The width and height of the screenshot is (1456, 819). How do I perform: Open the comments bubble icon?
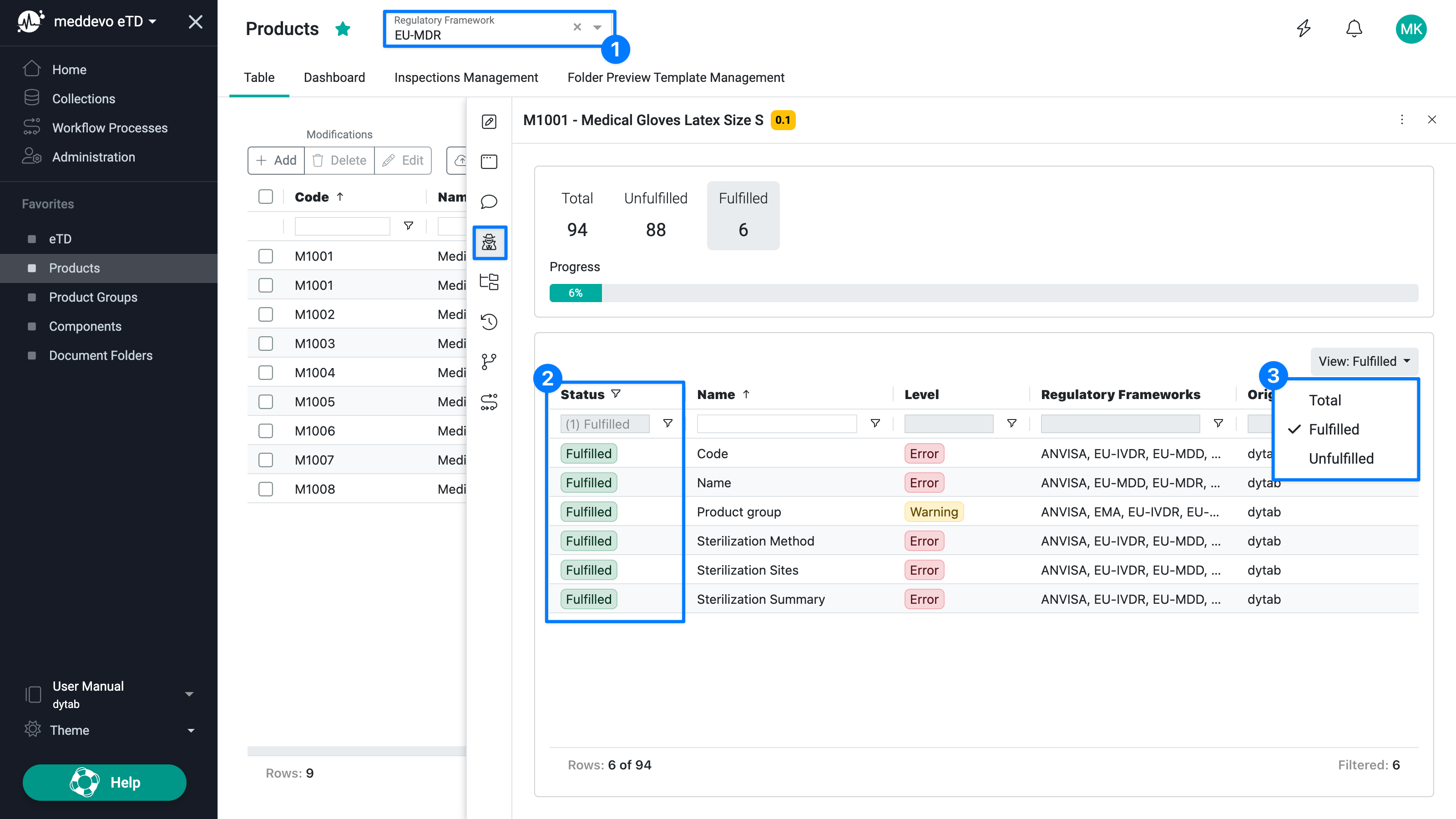click(x=488, y=202)
